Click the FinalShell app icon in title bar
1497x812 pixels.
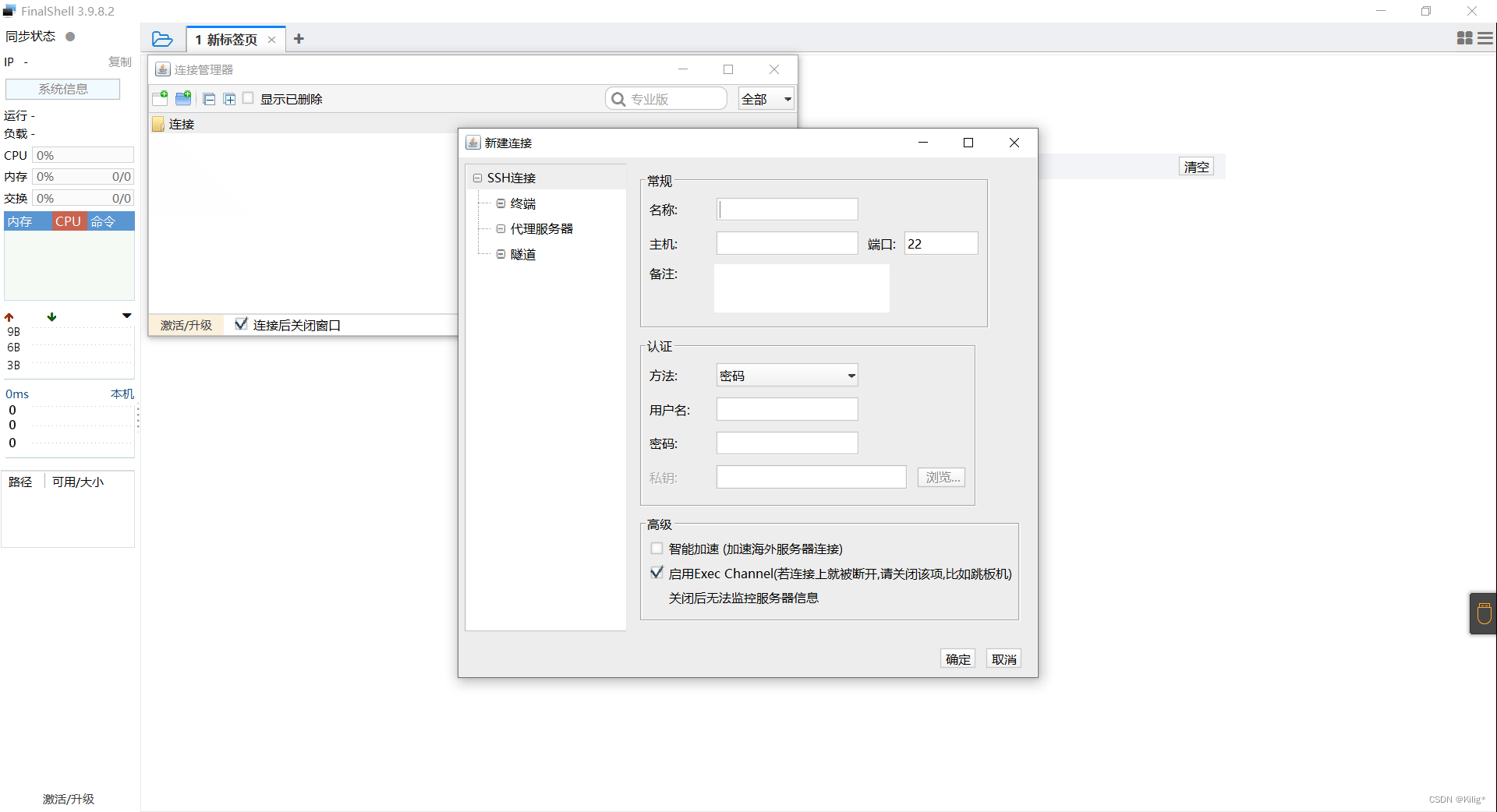click(9, 11)
